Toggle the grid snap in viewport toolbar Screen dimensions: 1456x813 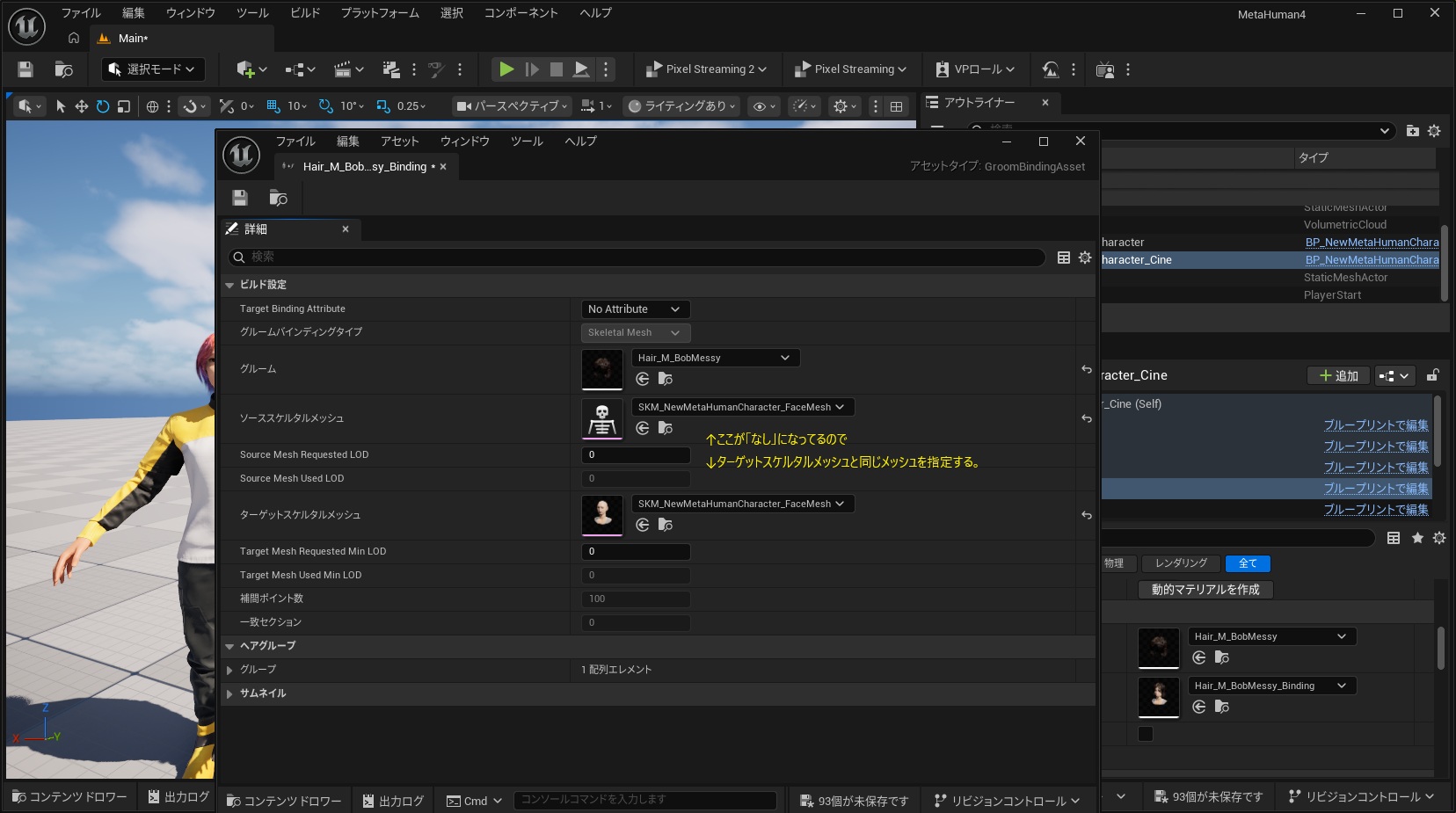tap(273, 106)
